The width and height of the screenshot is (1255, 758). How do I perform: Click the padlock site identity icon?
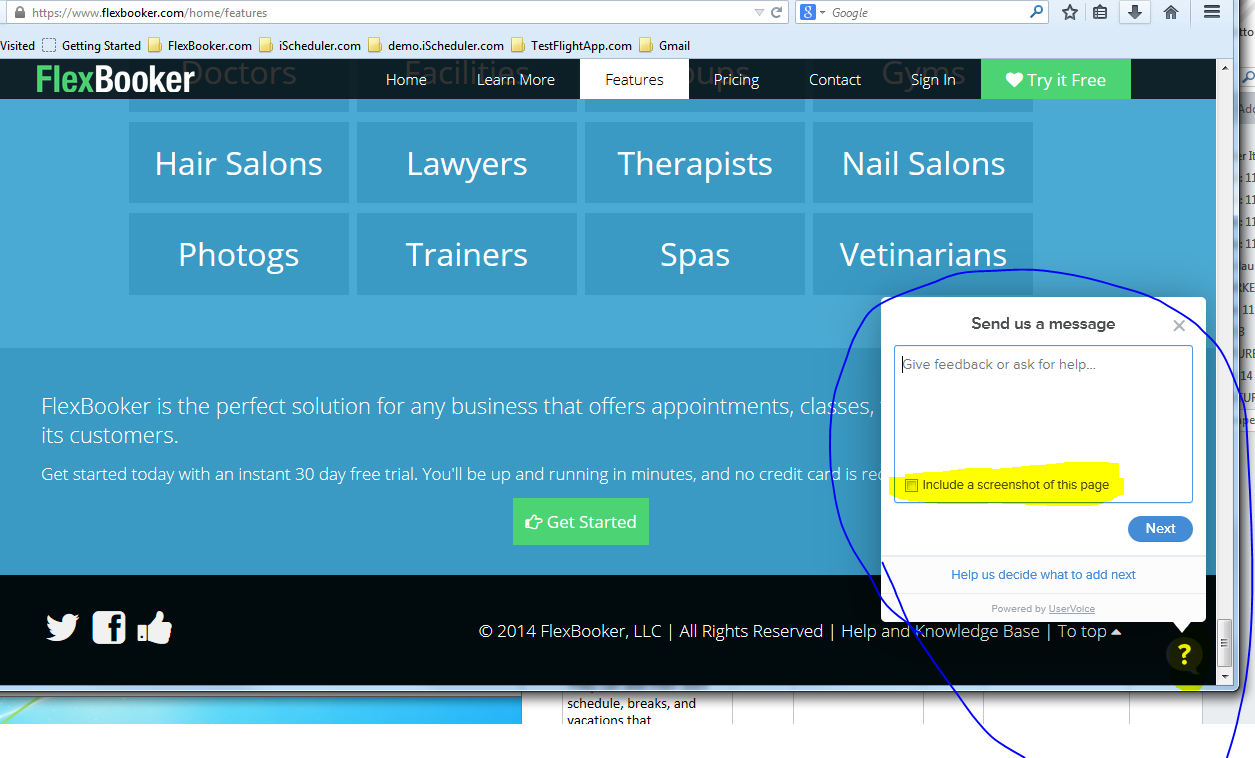pos(19,13)
